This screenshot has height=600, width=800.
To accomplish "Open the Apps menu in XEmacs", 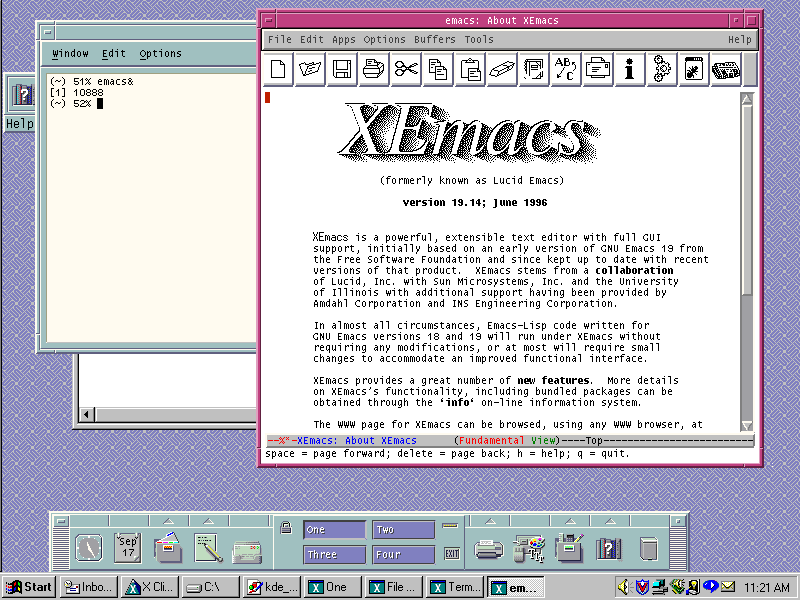I will 343,39.
